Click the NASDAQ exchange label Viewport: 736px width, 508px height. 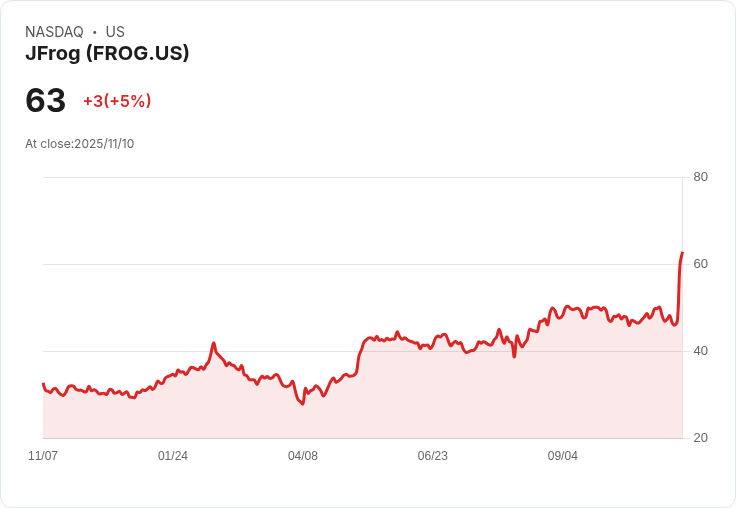pos(54,32)
